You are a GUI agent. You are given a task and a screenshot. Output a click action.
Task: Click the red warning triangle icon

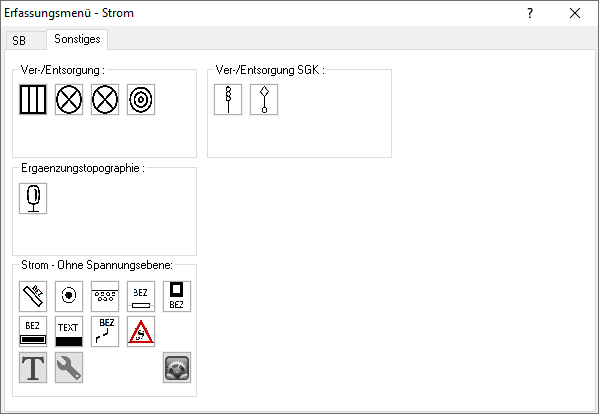click(x=141, y=332)
